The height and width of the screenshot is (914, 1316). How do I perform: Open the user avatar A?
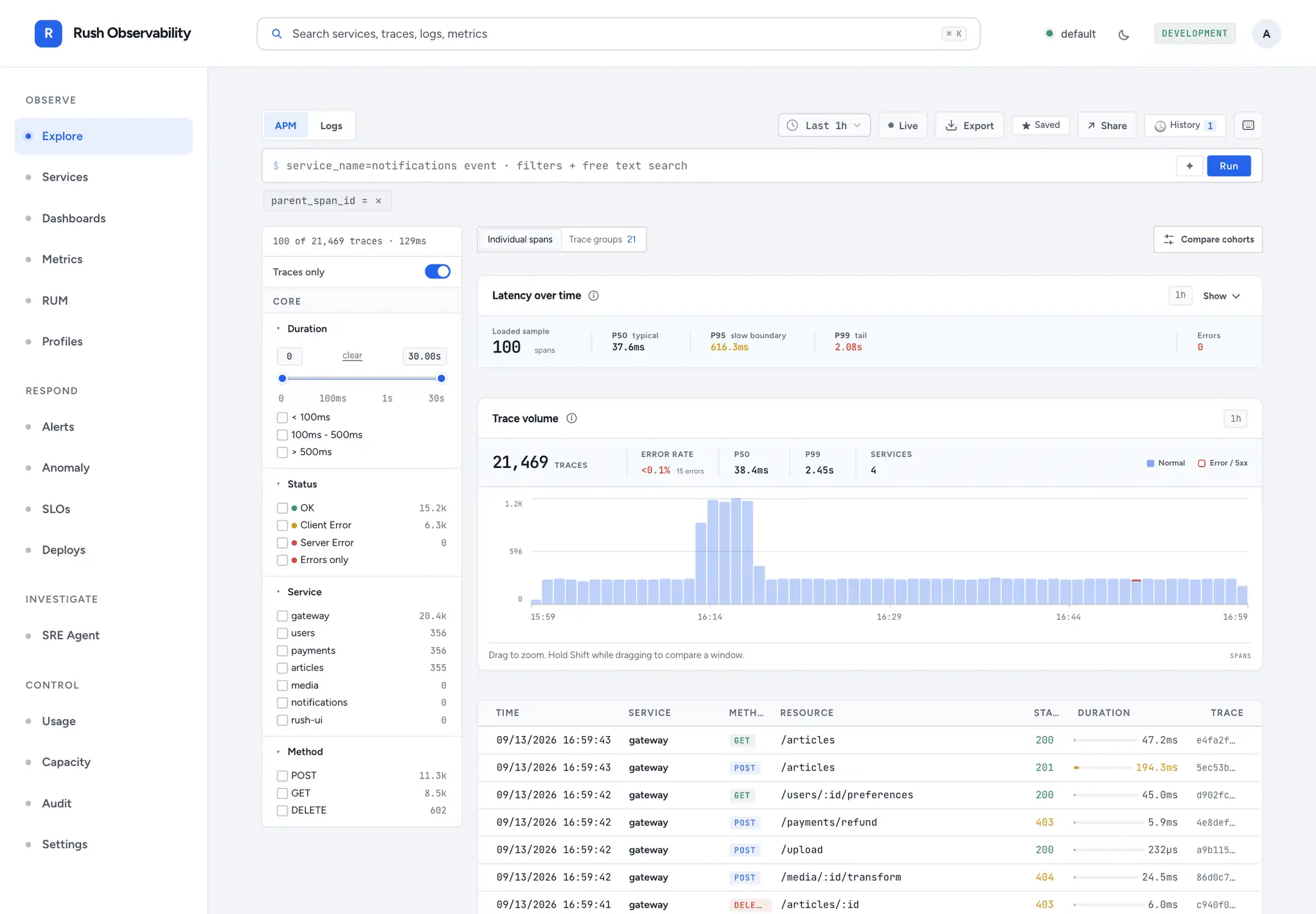pyautogui.click(x=1266, y=33)
